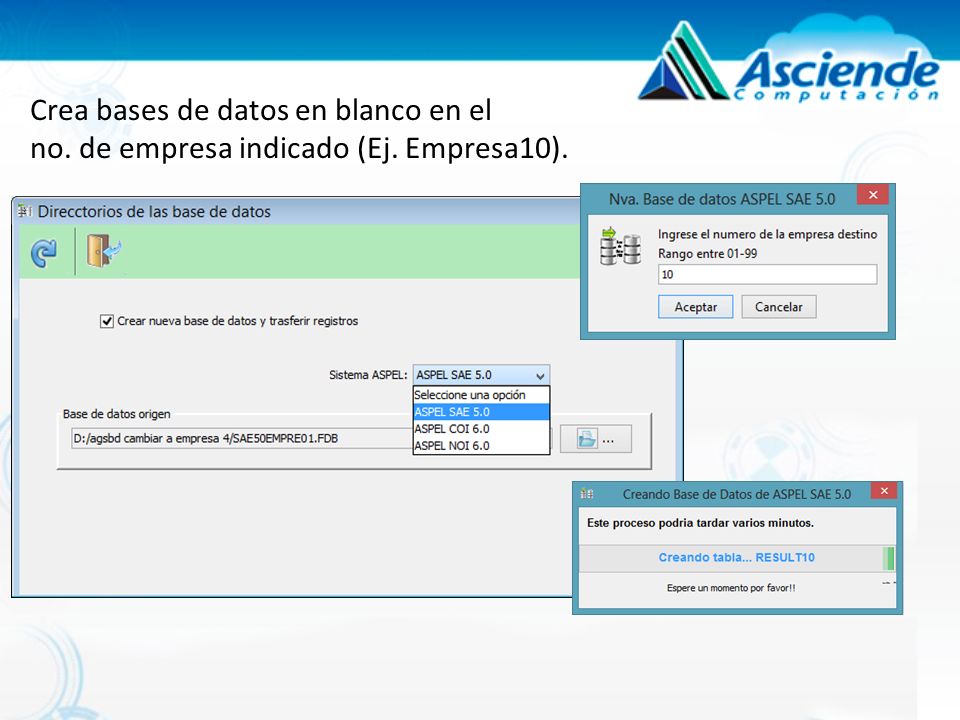Select ASPEL SAE 5.0 in dropdown list
This screenshot has width=960, height=720.
tap(481, 412)
